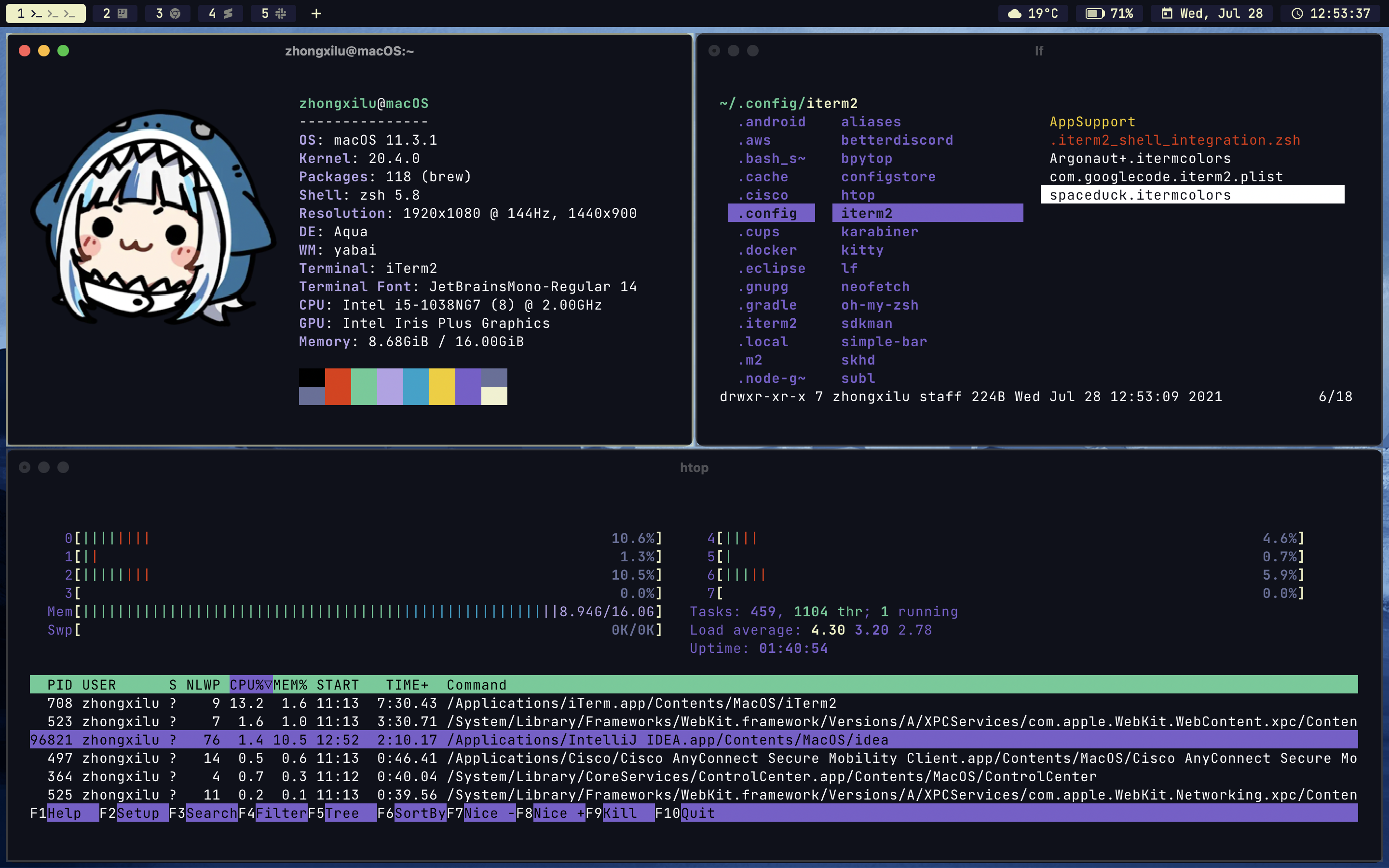The width and height of the screenshot is (1389, 868).
Task: Select .aws directory in lf
Action: pos(754,140)
